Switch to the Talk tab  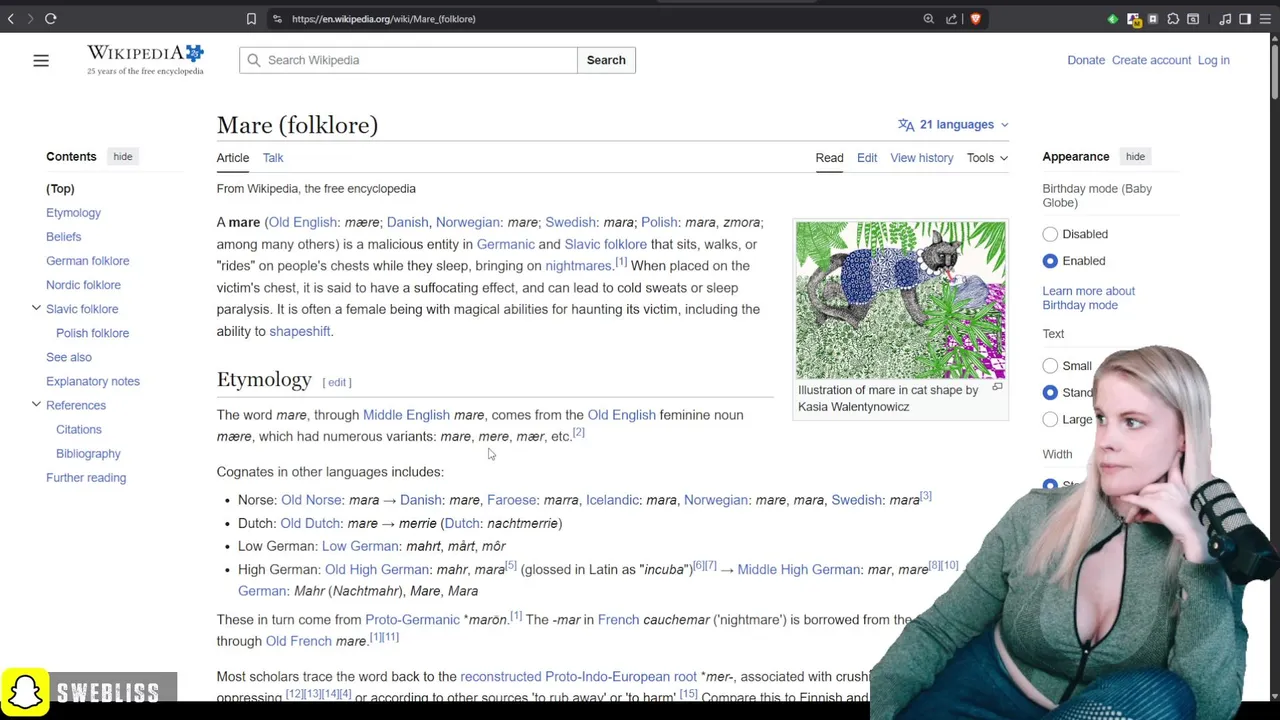pyautogui.click(x=273, y=158)
